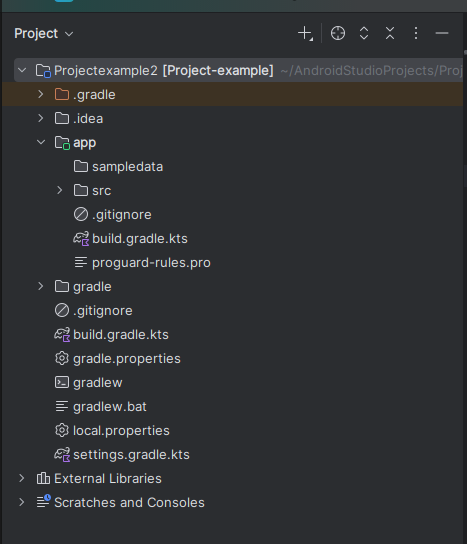Select the .idea folder name
The height and width of the screenshot is (544, 467).
[x=88, y=119]
